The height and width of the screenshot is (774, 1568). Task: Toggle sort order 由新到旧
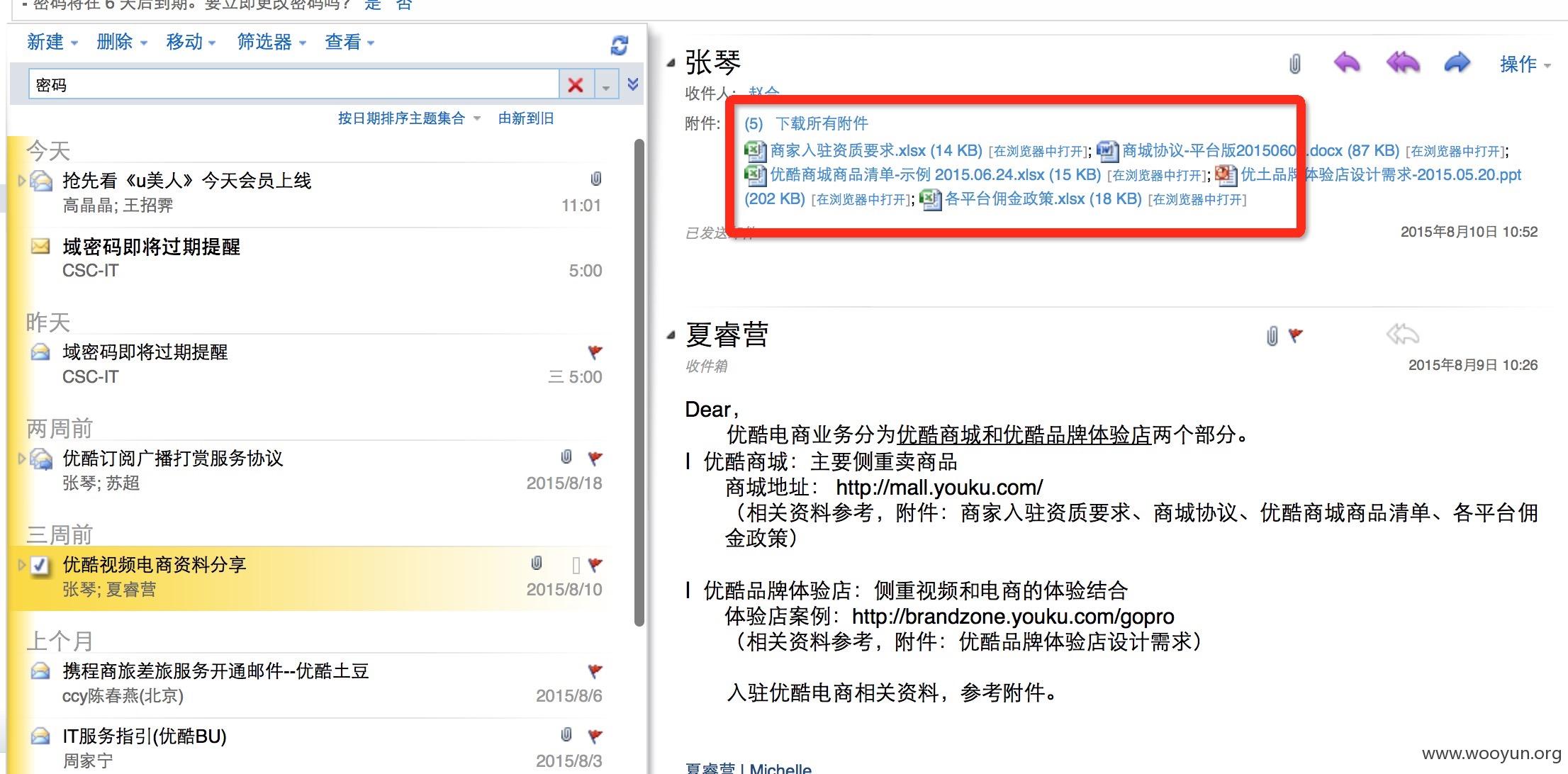pos(525,118)
